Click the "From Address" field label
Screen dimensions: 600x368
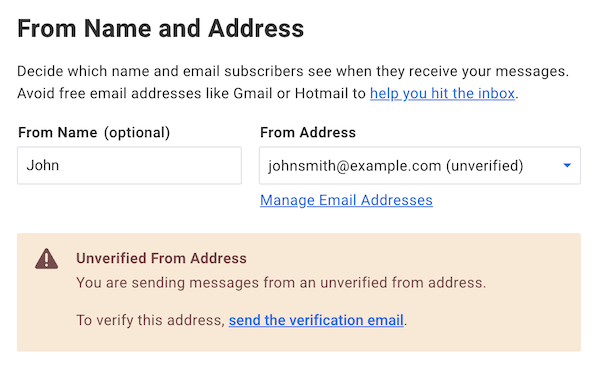(308, 132)
